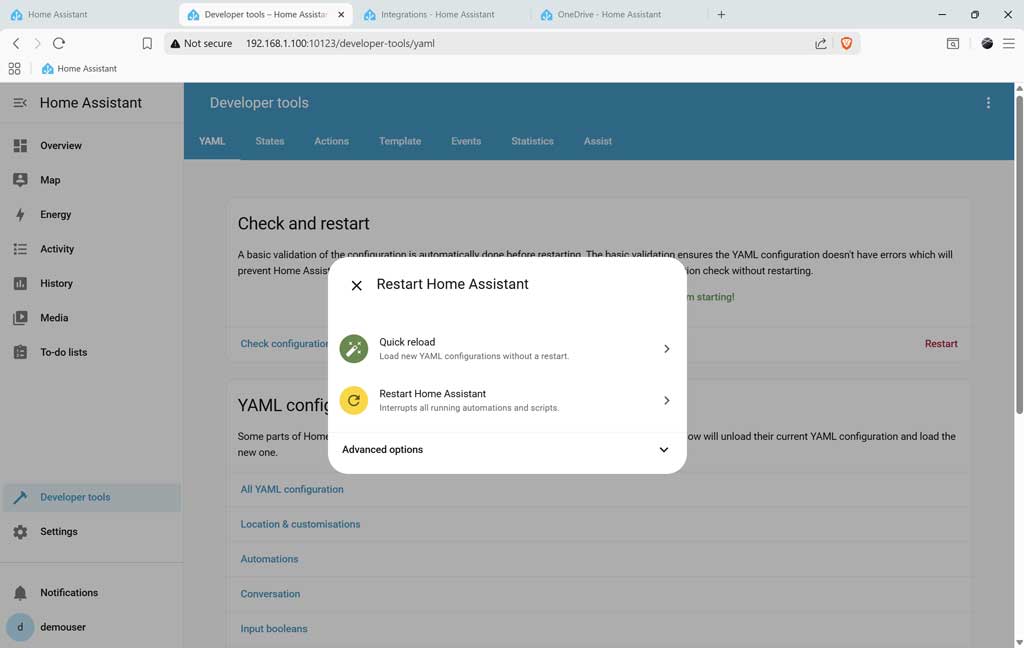Open the bookmarks bar apps grid icon
The image size is (1024, 648).
14,69
